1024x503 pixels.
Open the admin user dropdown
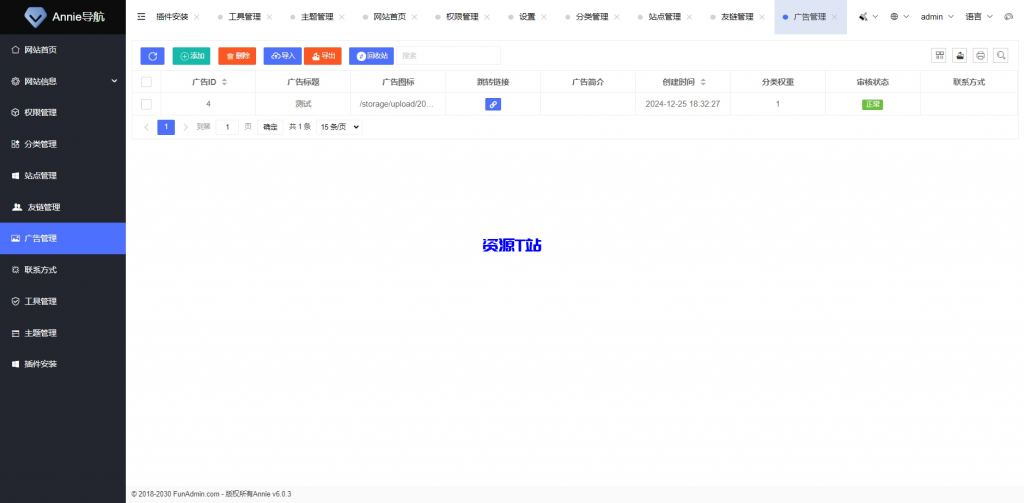click(x=937, y=17)
